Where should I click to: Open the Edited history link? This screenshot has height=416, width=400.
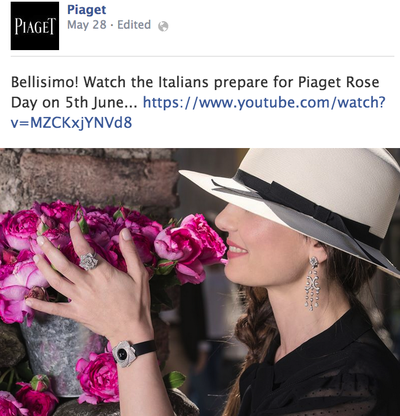click(x=134, y=25)
